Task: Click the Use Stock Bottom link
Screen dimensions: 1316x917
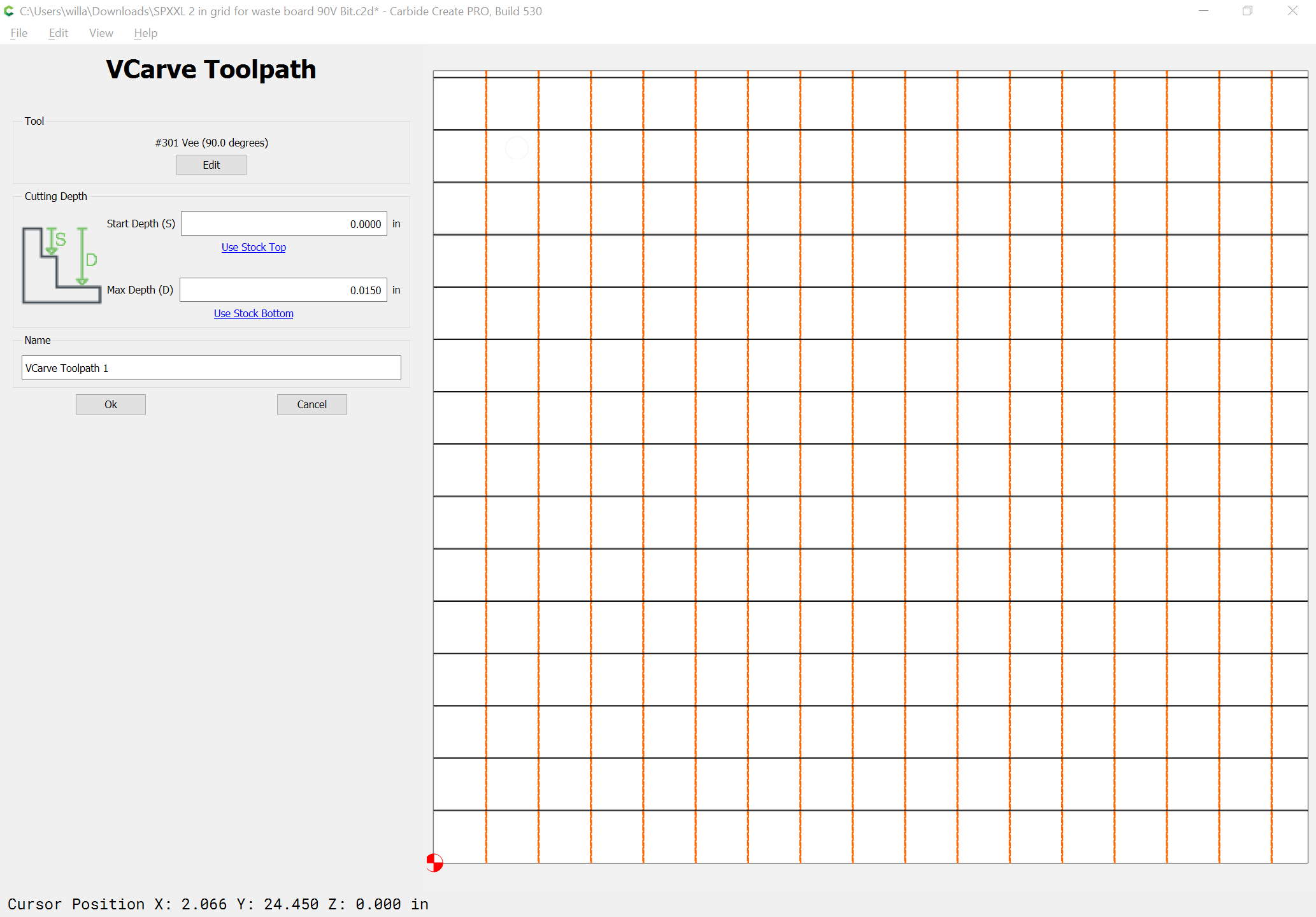Action: (254, 313)
